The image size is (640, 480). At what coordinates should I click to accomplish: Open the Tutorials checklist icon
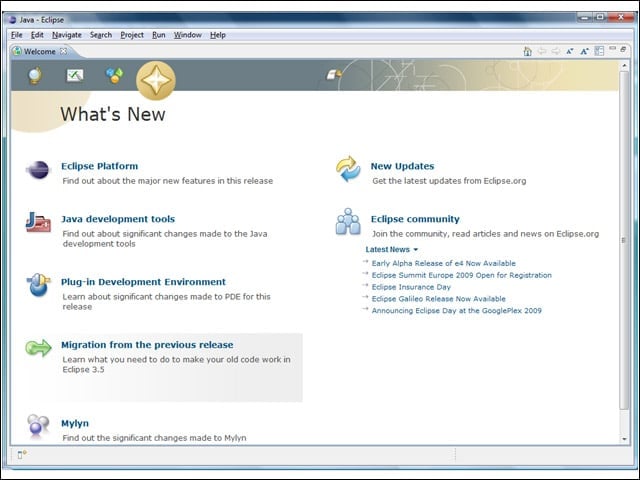[75, 76]
